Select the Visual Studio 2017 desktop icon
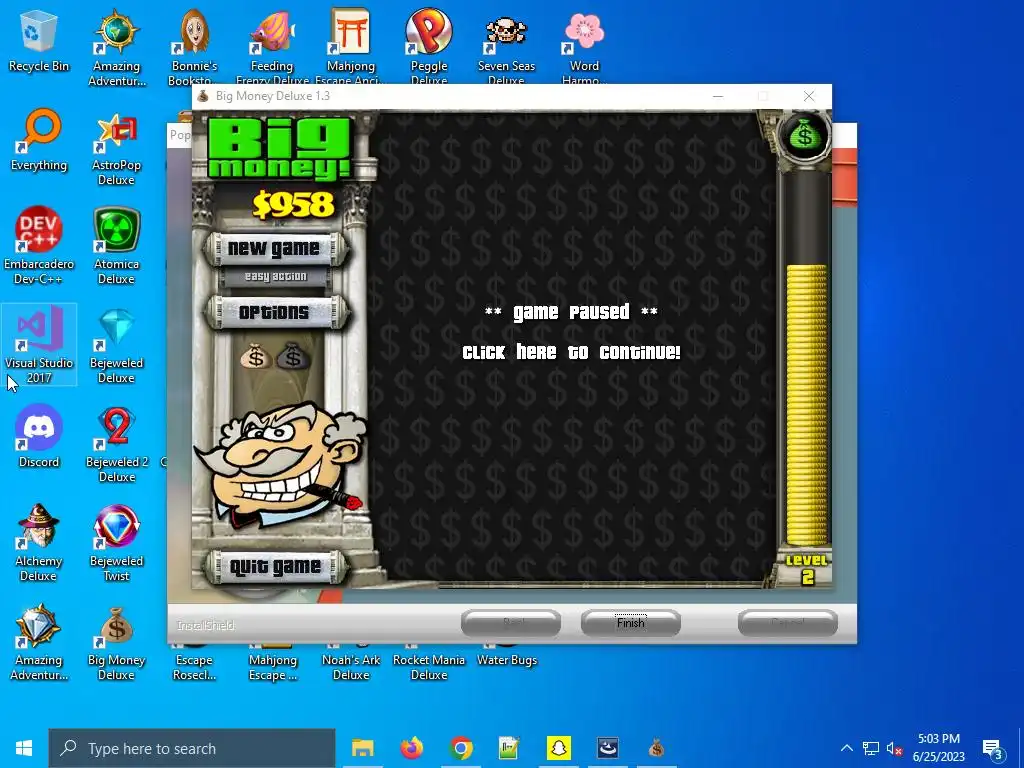This screenshot has width=1024, height=768. tap(39, 344)
